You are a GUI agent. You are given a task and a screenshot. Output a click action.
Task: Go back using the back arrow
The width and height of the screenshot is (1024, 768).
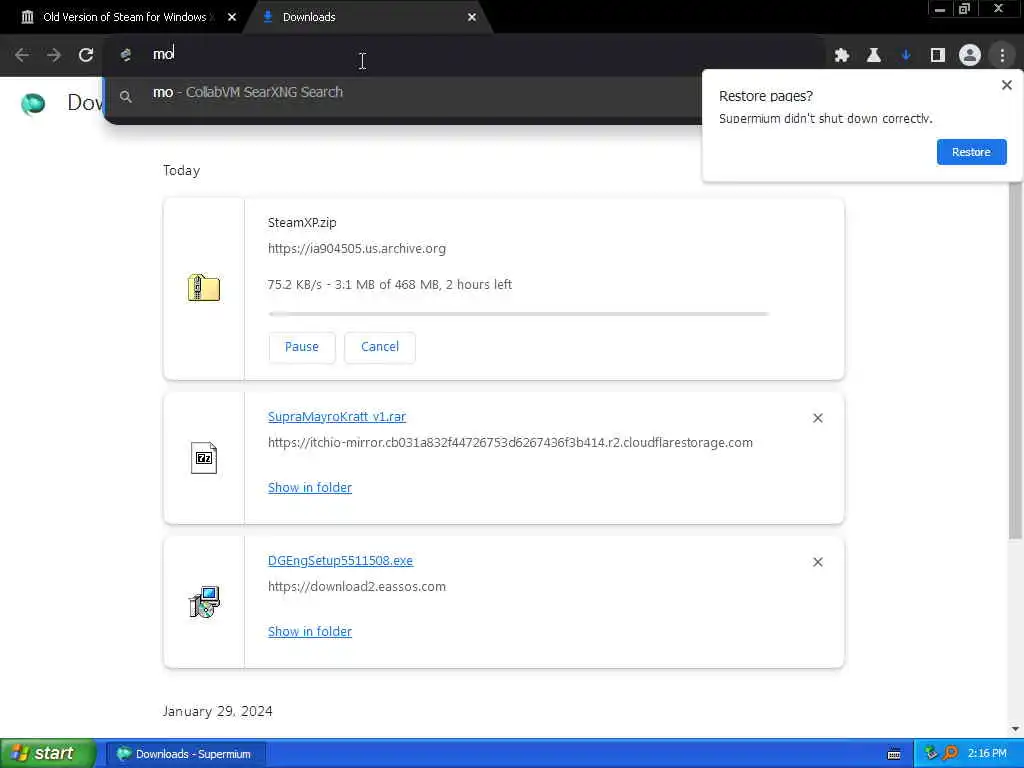click(22, 55)
